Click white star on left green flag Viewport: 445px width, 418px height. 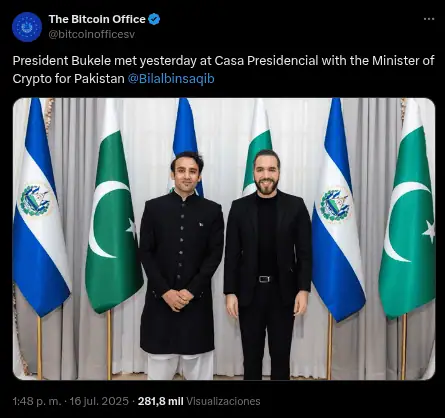131,228
